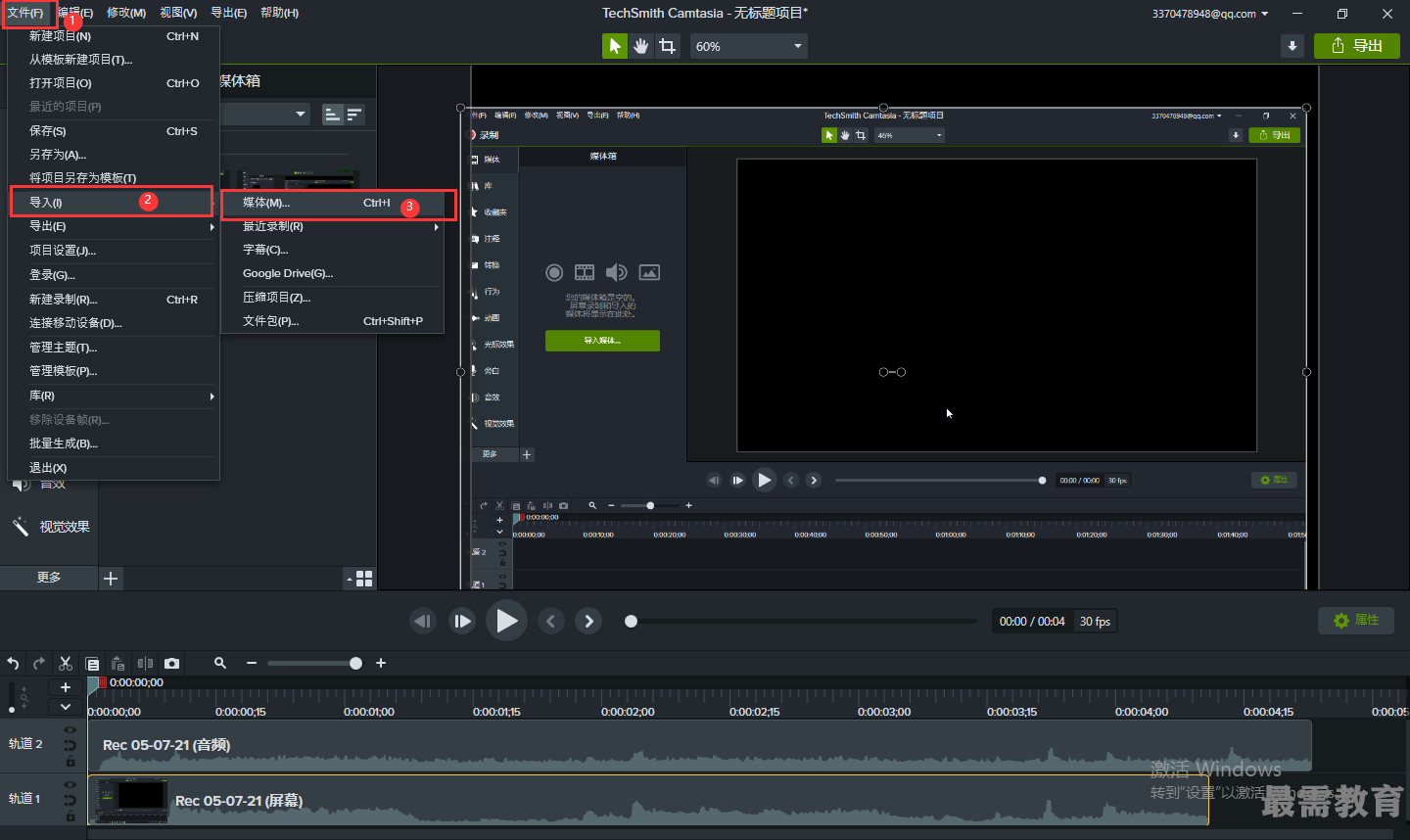1410x840 pixels.
Task: Click the Copy icon in timeline toolbar
Action: click(x=92, y=664)
